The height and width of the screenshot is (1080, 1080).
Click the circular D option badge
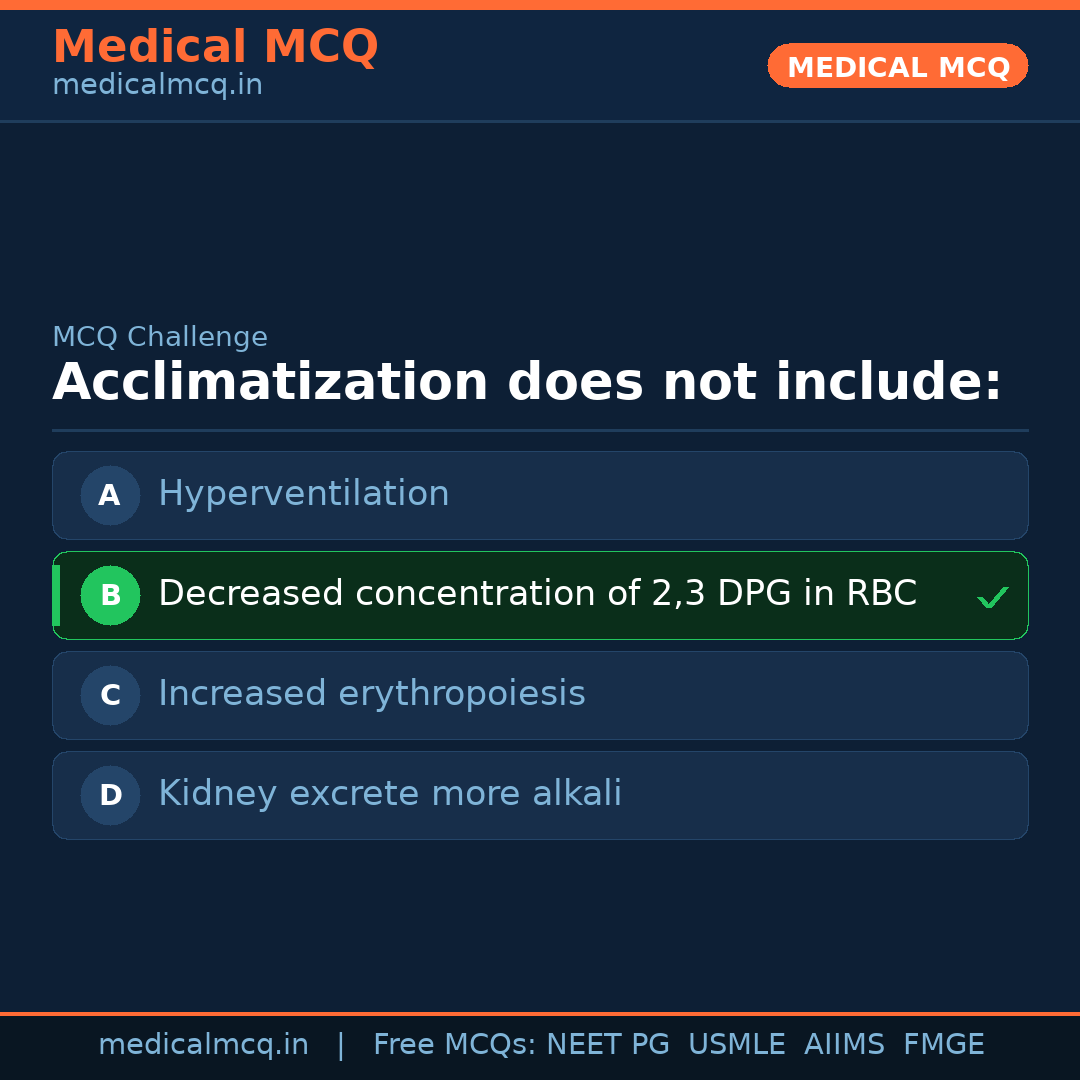tap(110, 795)
